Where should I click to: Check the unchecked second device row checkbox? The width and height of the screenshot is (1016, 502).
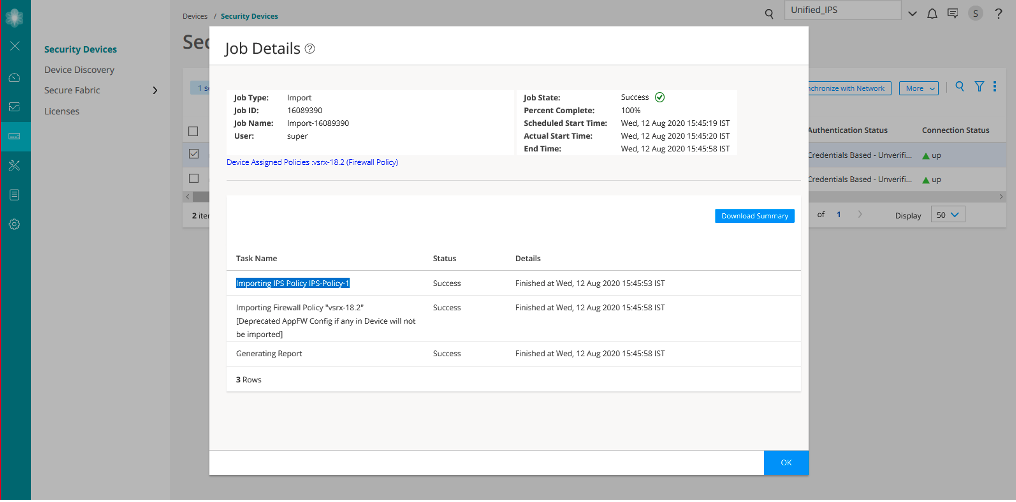coord(194,178)
